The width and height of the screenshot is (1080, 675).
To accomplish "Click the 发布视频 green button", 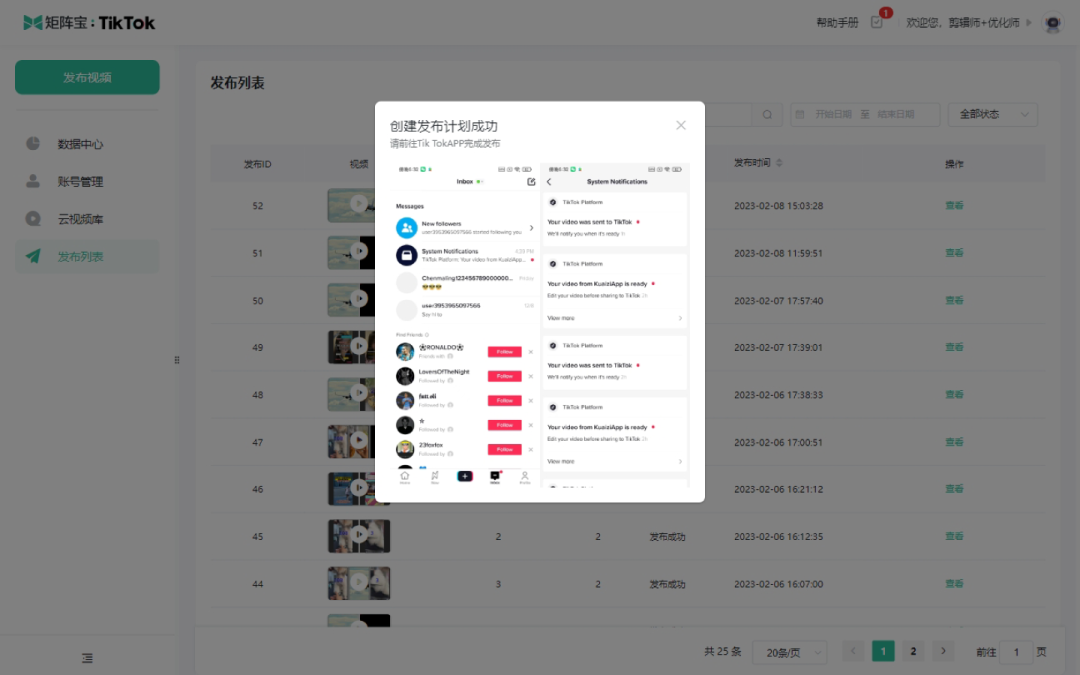I will point(87,77).
